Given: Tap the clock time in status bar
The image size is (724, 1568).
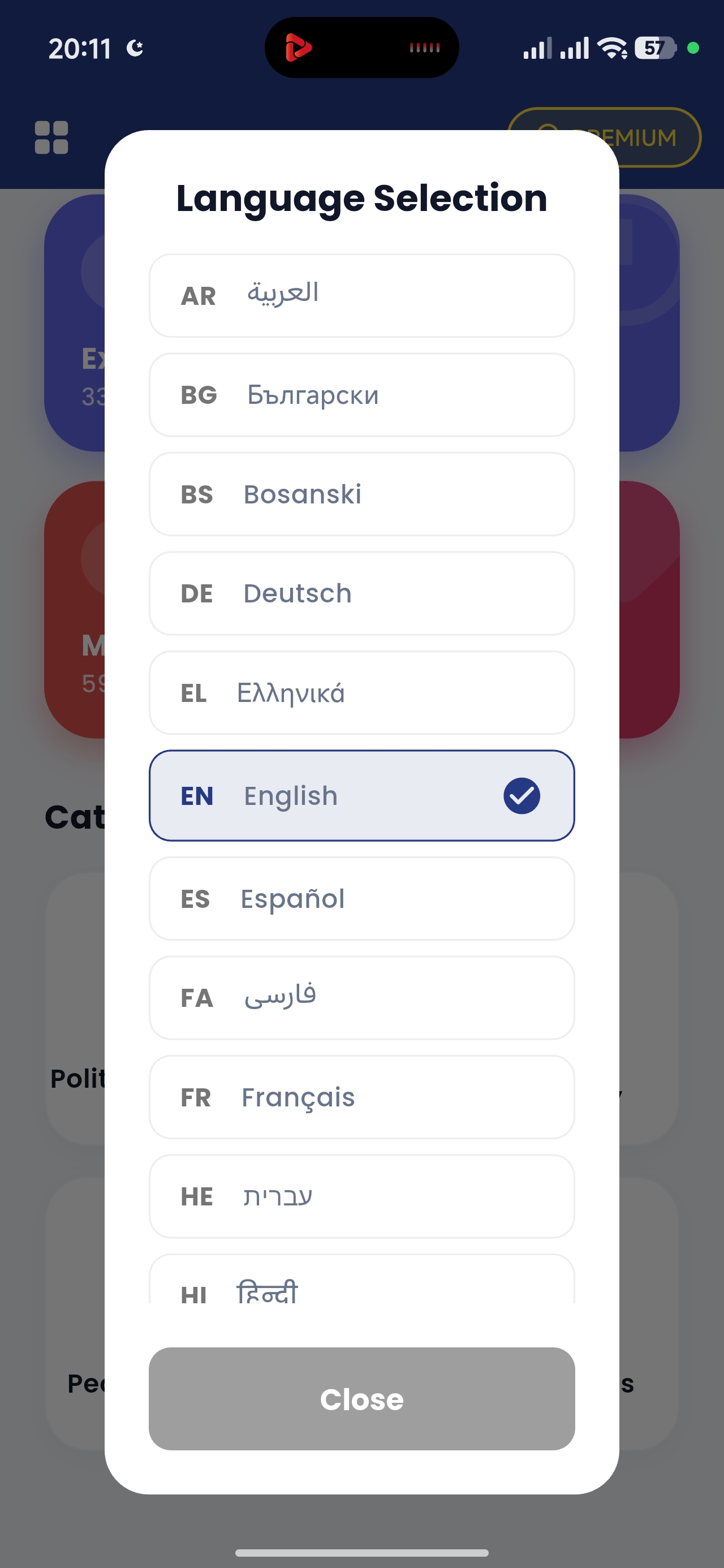Looking at the screenshot, I should [x=80, y=49].
